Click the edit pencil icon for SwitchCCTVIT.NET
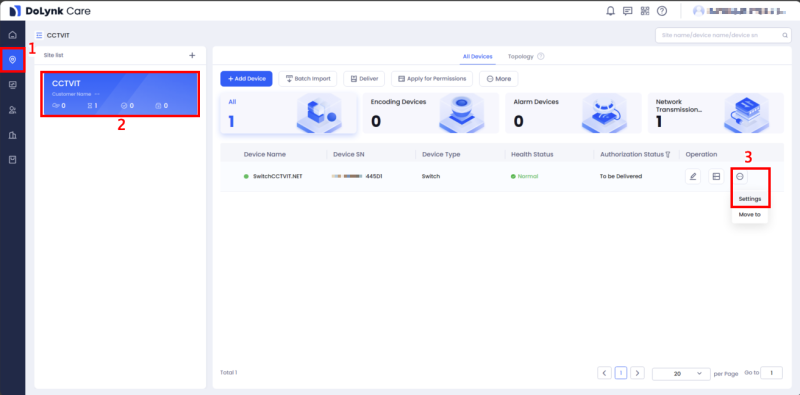 click(x=693, y=177)
